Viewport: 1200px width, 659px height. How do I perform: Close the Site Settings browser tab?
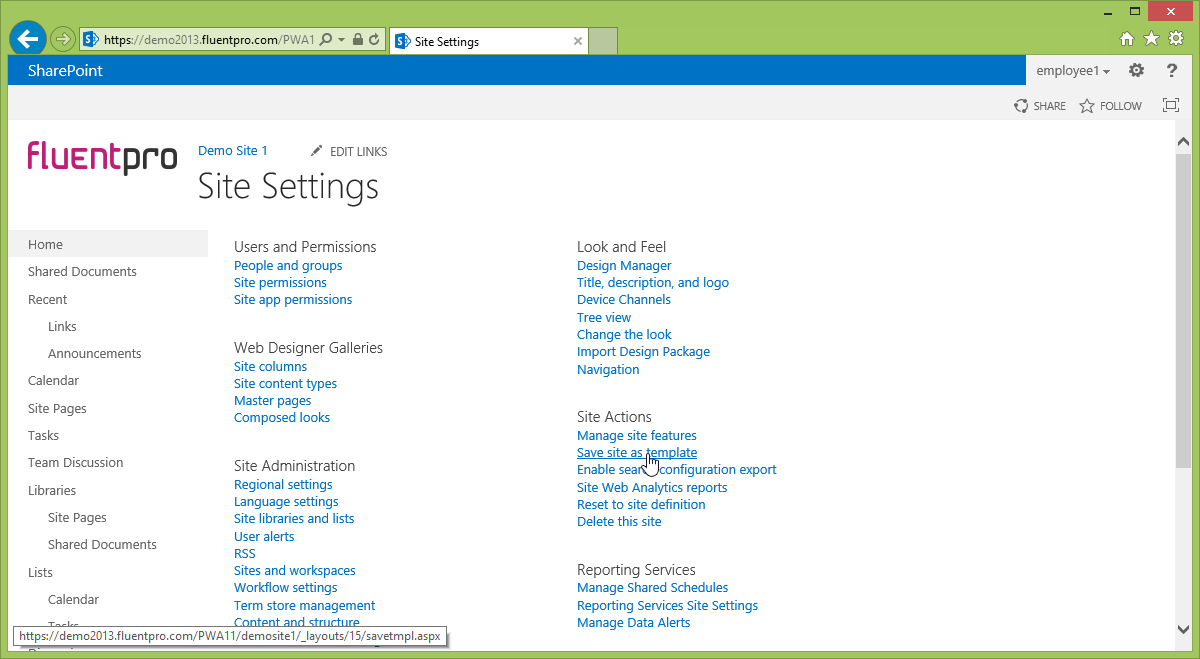click(578, 41)
